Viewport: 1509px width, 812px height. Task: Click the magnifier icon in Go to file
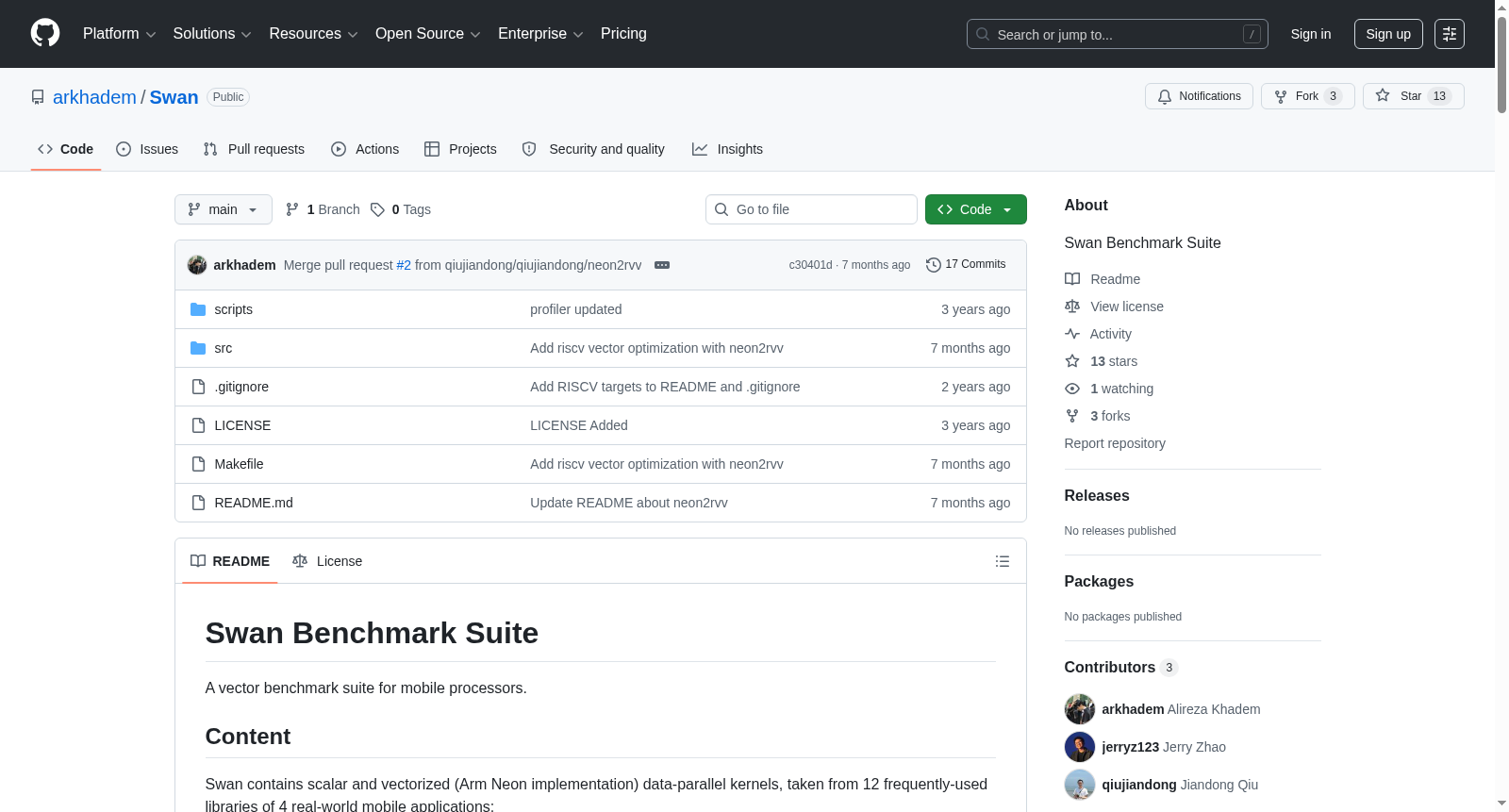[721, 209]
